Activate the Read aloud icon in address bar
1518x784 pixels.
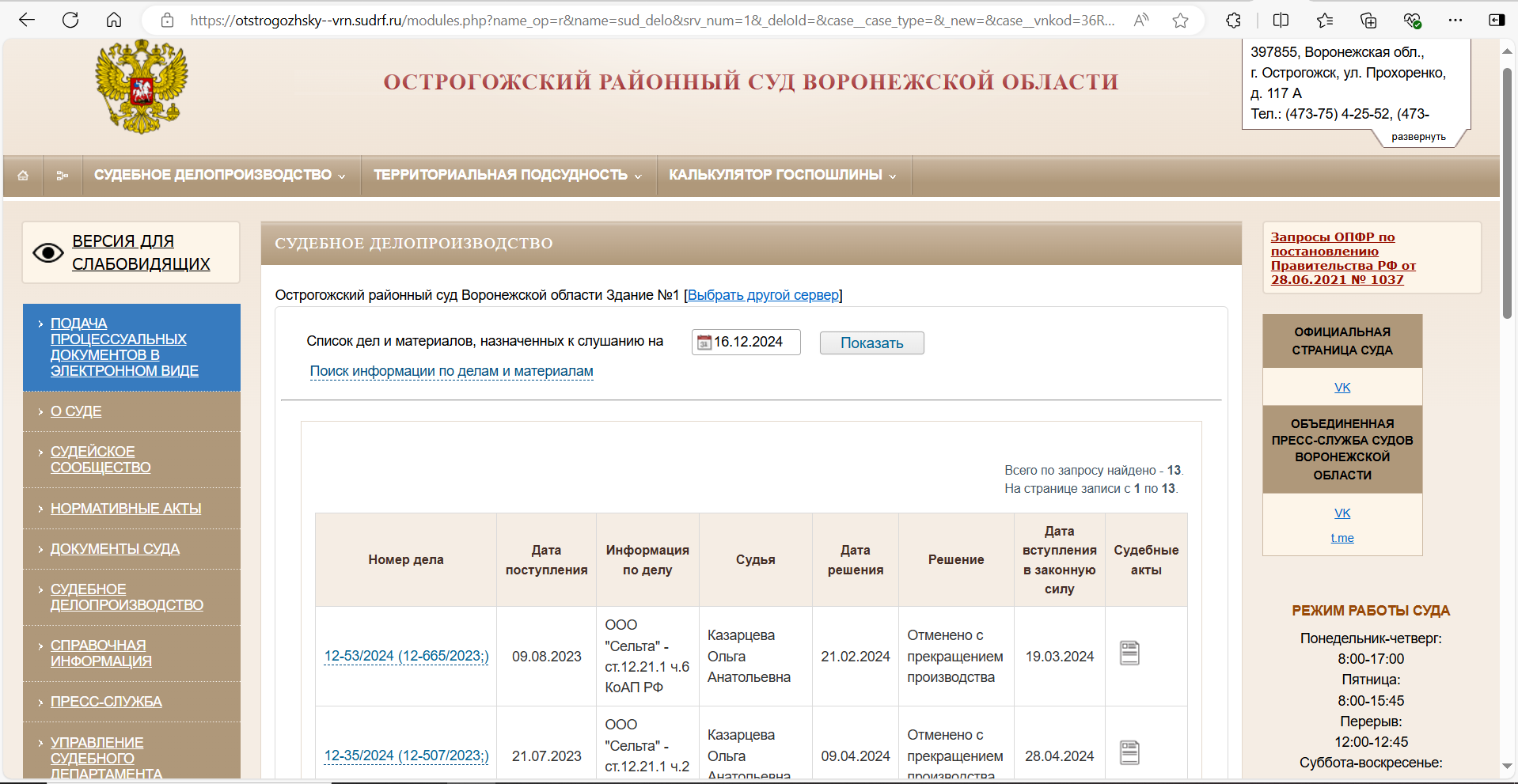1140,21
